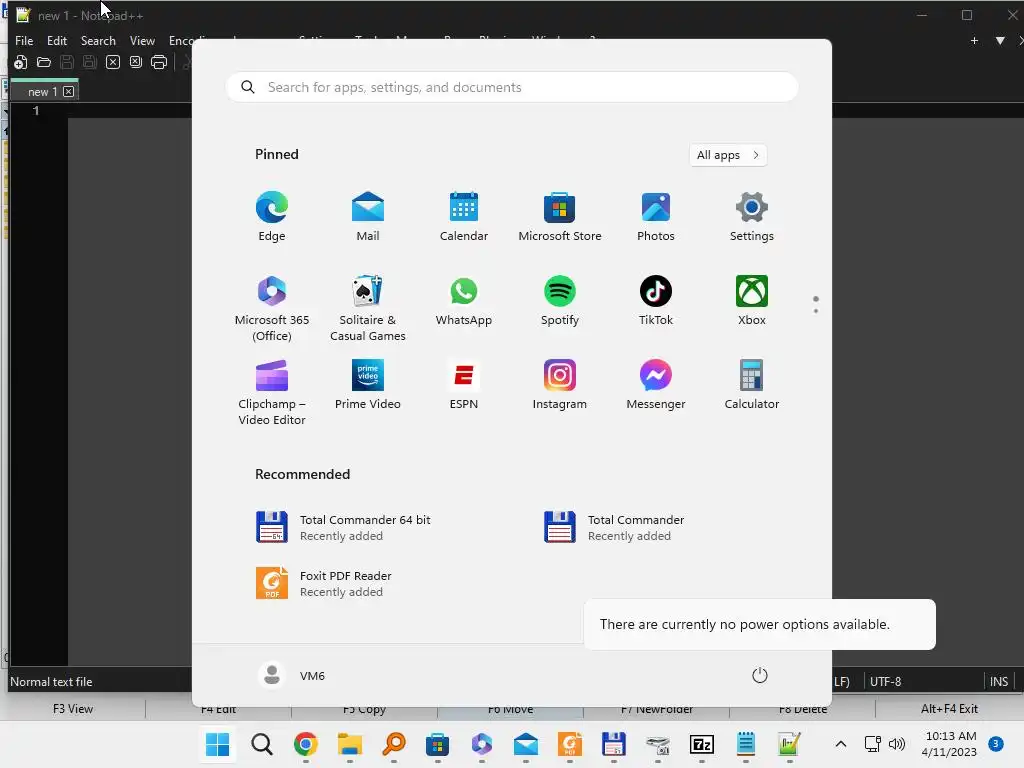Viewport: 1024px width, 768px height.
Task: Open the VM6 user account menu
Action: (292, 675)
